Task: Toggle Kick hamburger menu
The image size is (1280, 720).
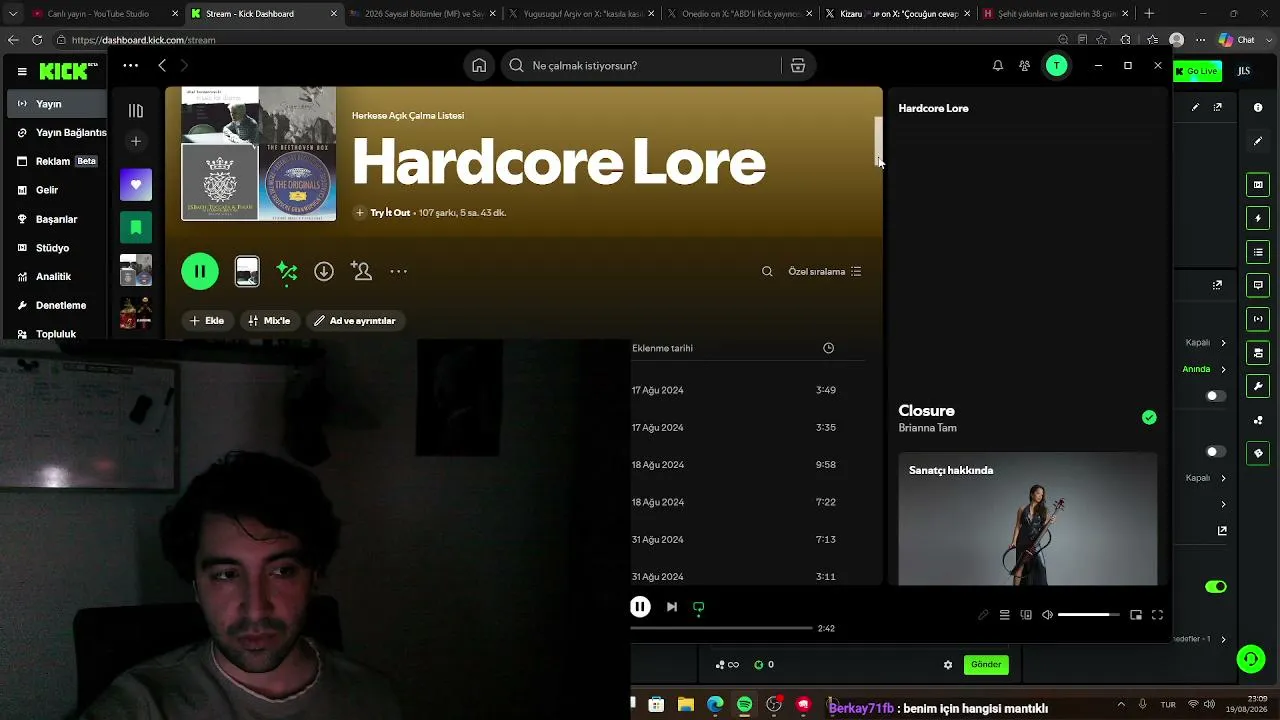Action: pos(22,71)
